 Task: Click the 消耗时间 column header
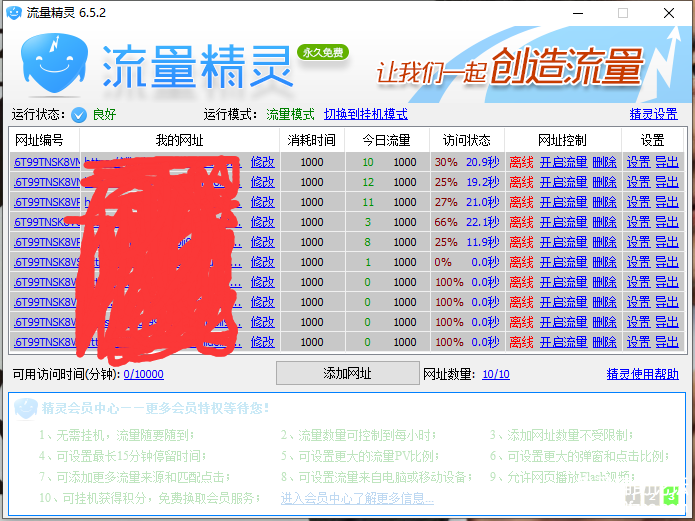(x=312, y=141)
